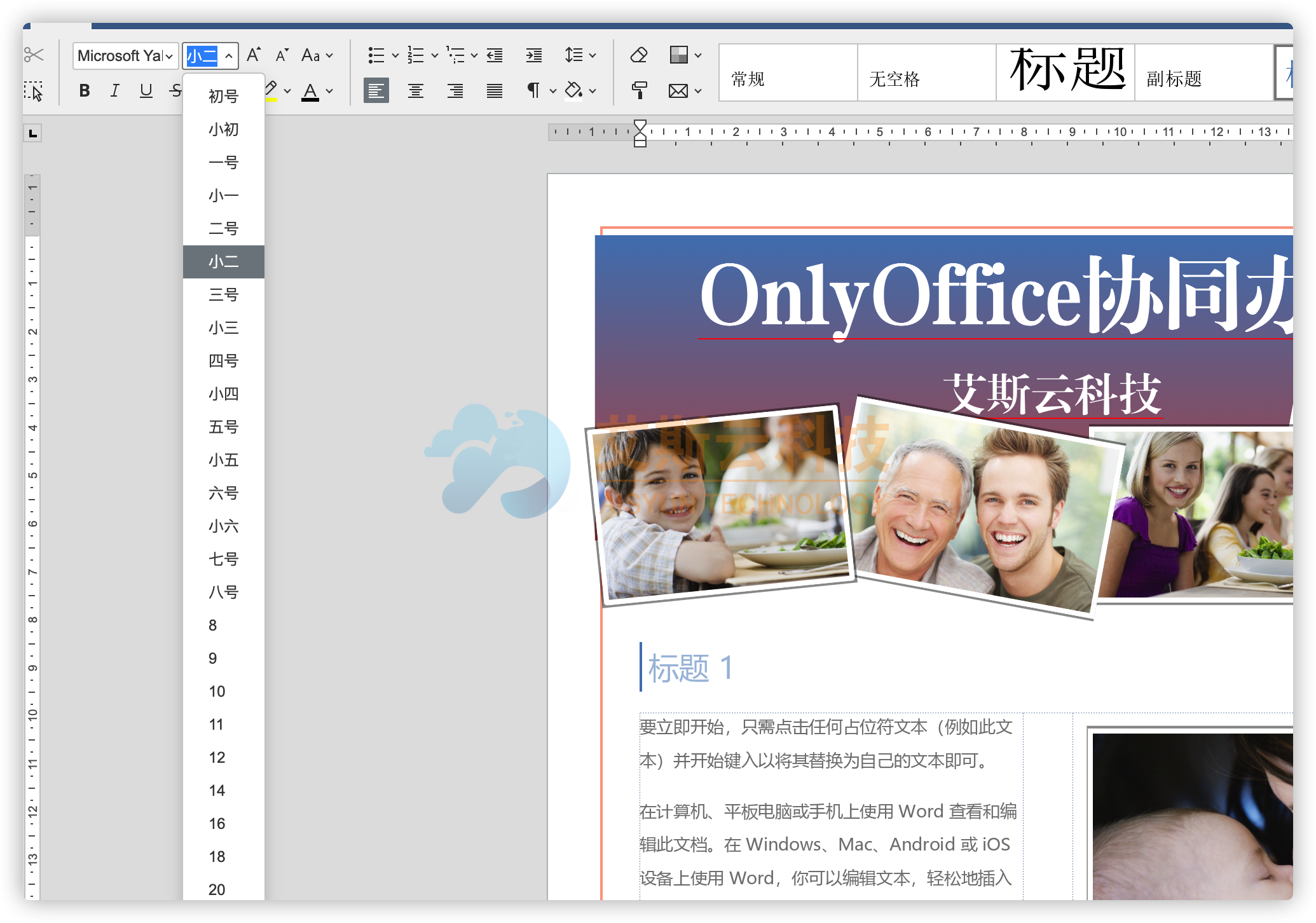Click the clear style eraser icon
The height and width of the screenshot is (923, 1316).
[639, 55]
